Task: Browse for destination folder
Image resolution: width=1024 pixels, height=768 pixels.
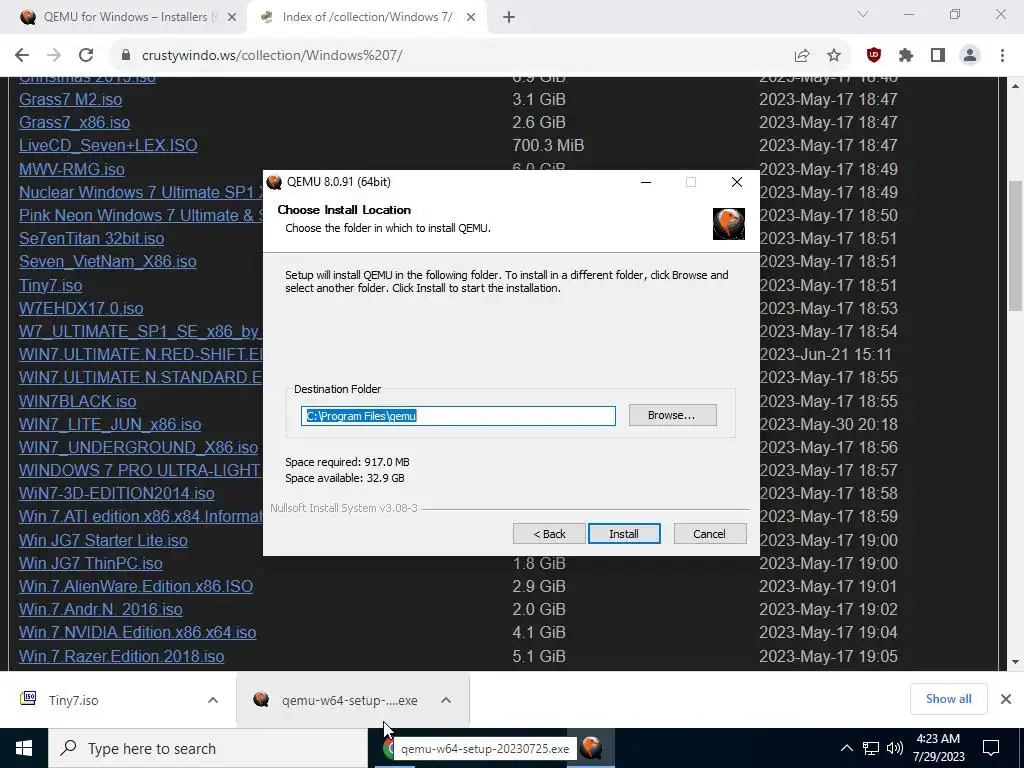Action: click(673, 415)
